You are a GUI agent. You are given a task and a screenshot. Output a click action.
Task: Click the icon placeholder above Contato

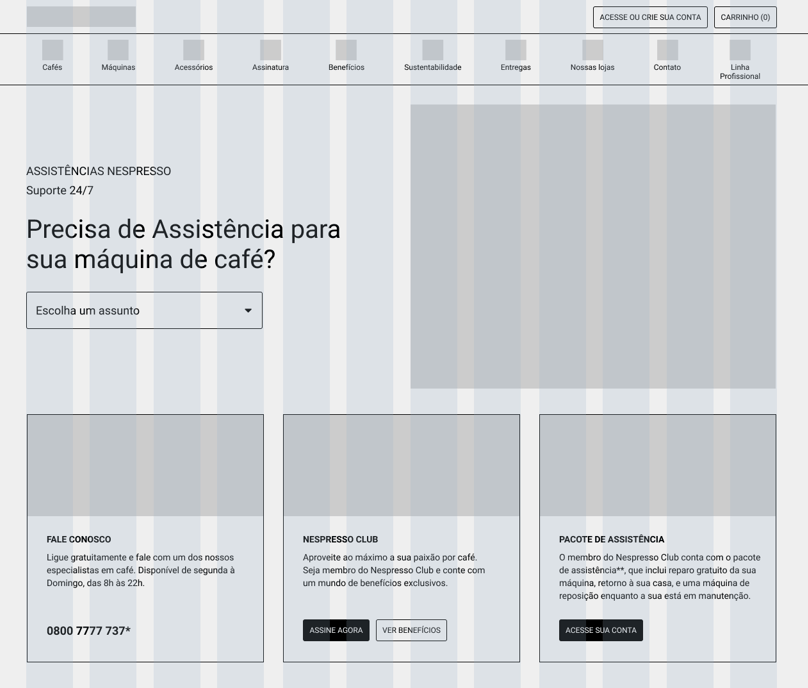667,50
